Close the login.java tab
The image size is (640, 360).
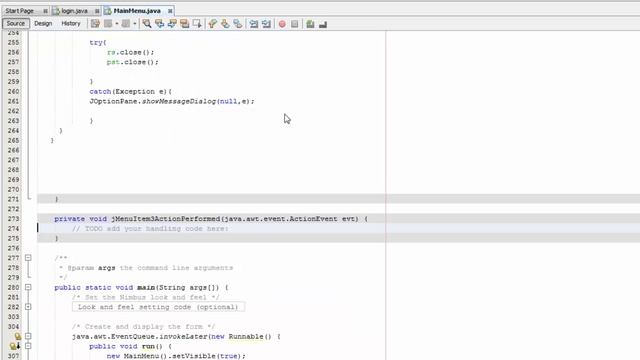click(x=97, y=11)
